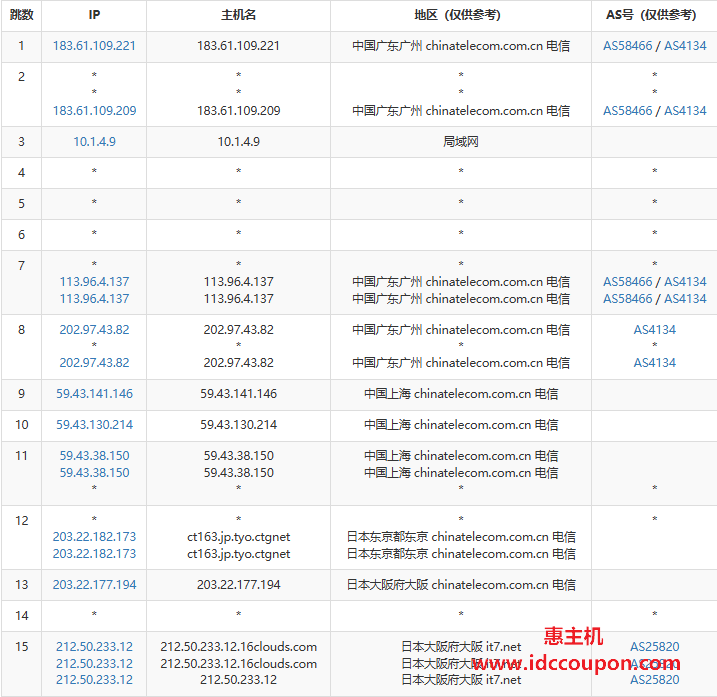Open IP link 183.61.109.221 in hop 1

[x=94, y=46]
